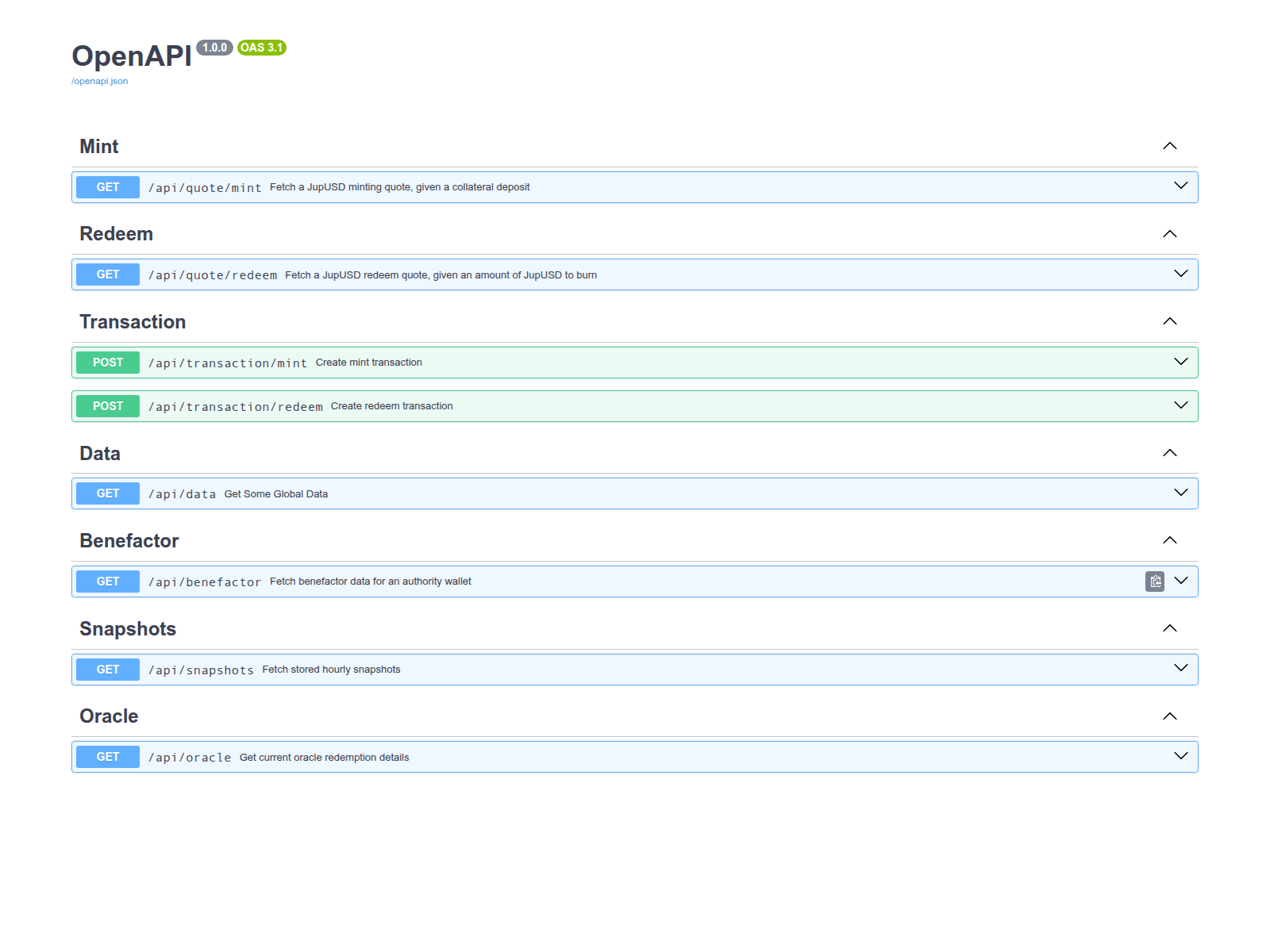The height and width of the screenshot is (952, 1270).
Task: Expand the /api/snapshots operation arrow
Action: pyautogui.click(x=1181, y=668)
